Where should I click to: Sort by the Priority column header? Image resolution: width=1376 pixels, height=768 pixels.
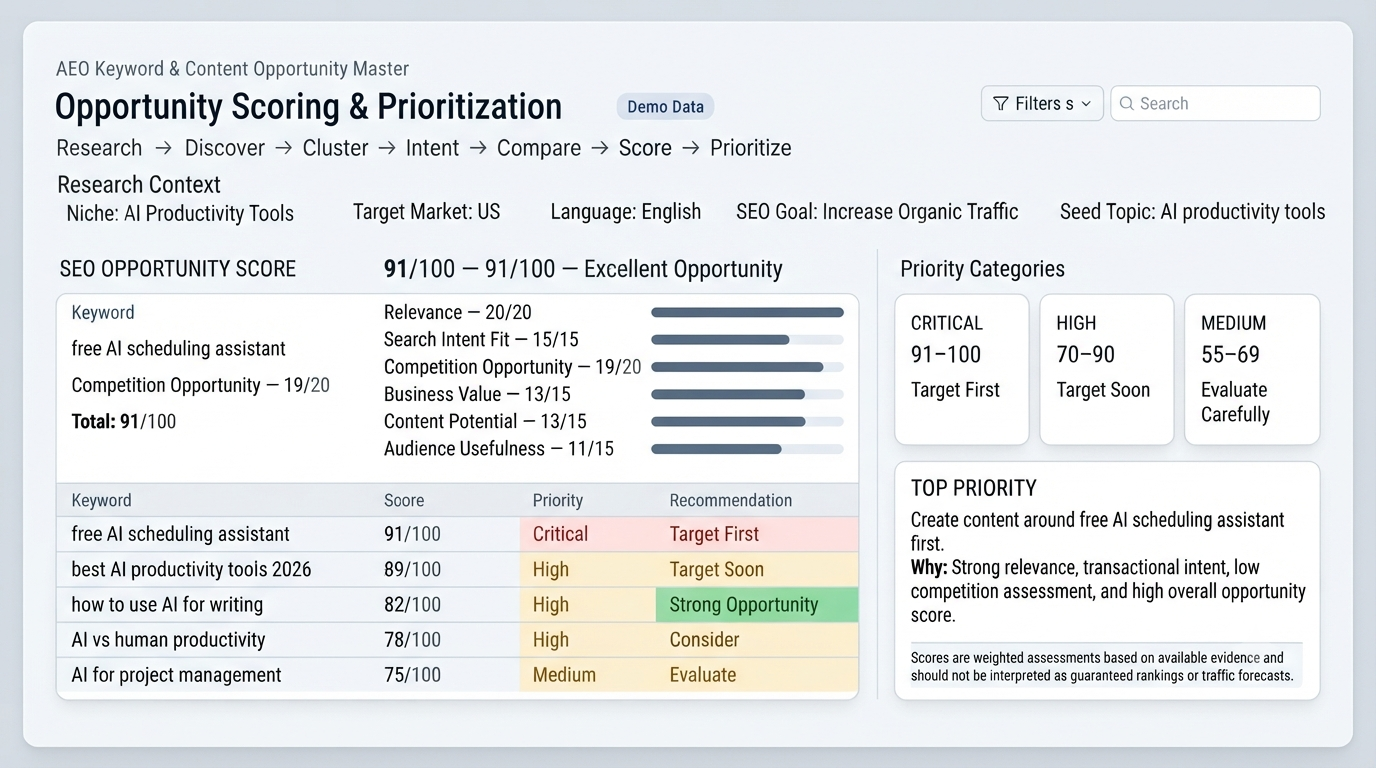557,501
